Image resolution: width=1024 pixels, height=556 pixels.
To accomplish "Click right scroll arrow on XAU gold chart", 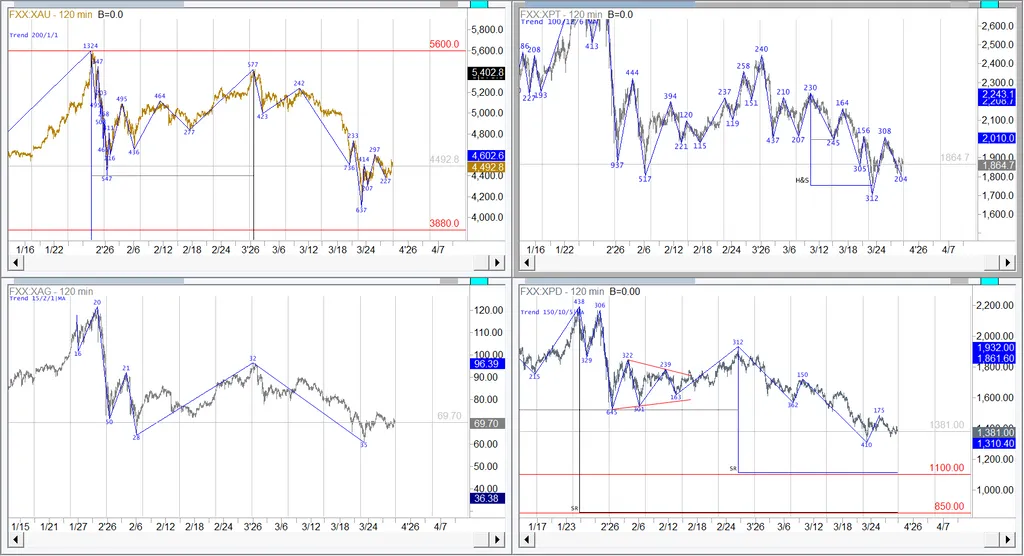I will (x=499, y=263).
